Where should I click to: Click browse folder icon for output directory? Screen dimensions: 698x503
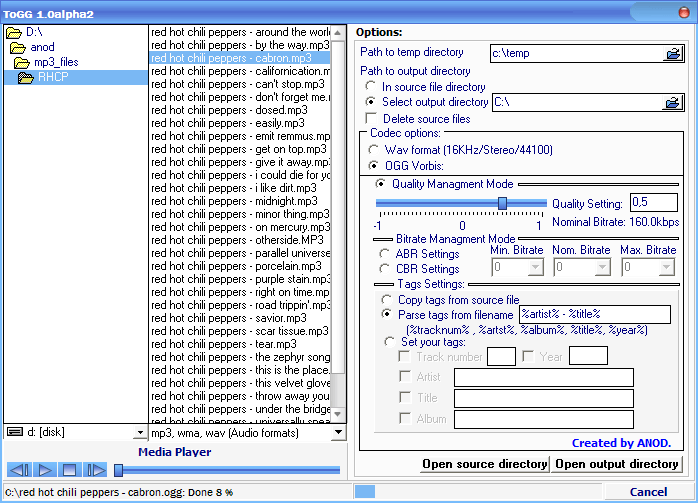[672, 102]
